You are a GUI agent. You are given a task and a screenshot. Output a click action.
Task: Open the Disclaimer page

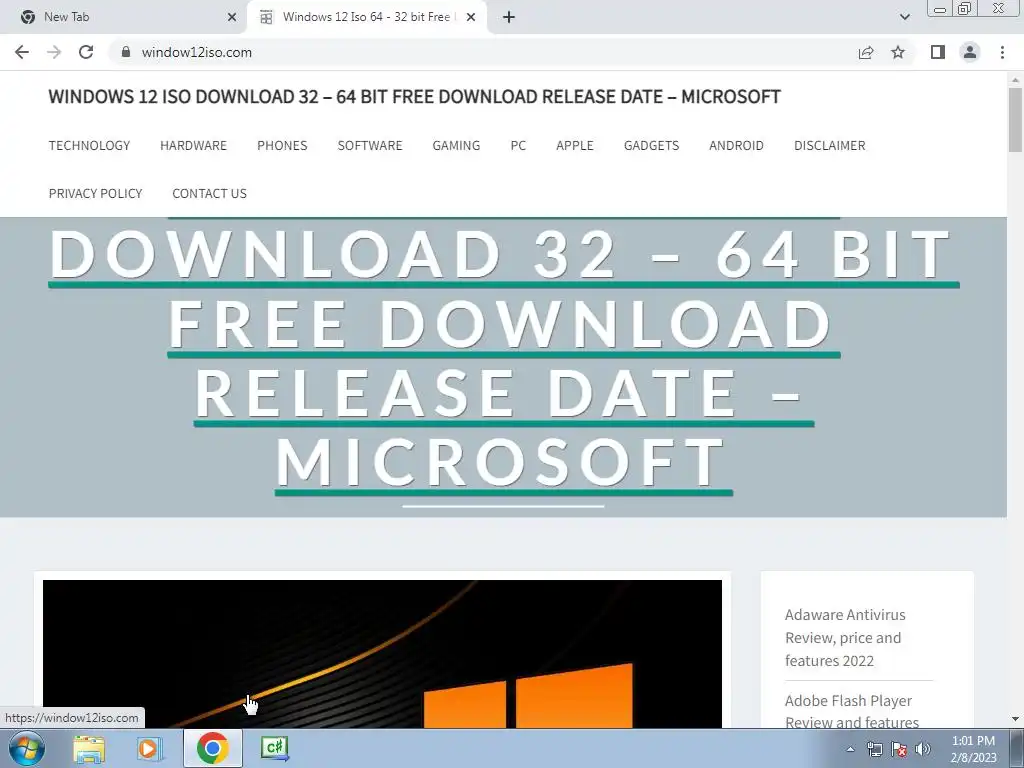829,146
